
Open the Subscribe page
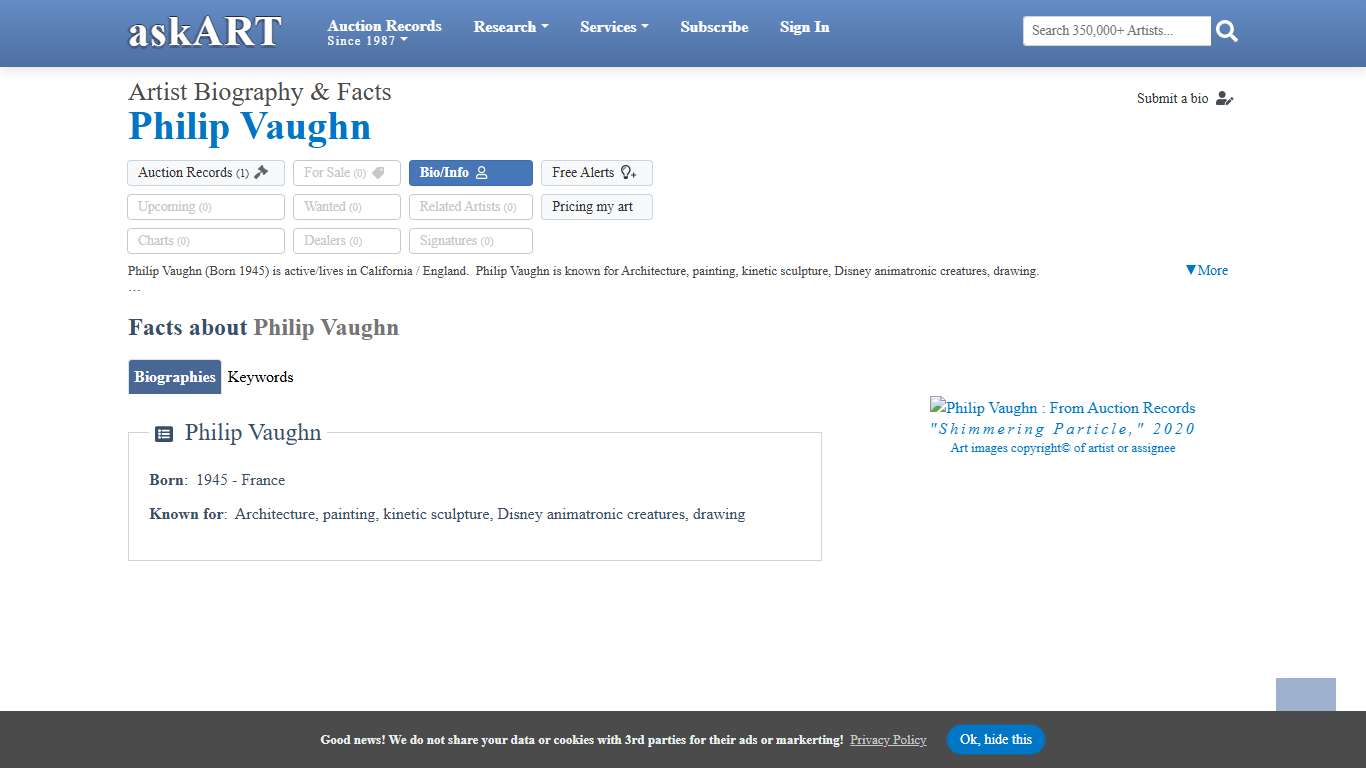pos(714,27)
